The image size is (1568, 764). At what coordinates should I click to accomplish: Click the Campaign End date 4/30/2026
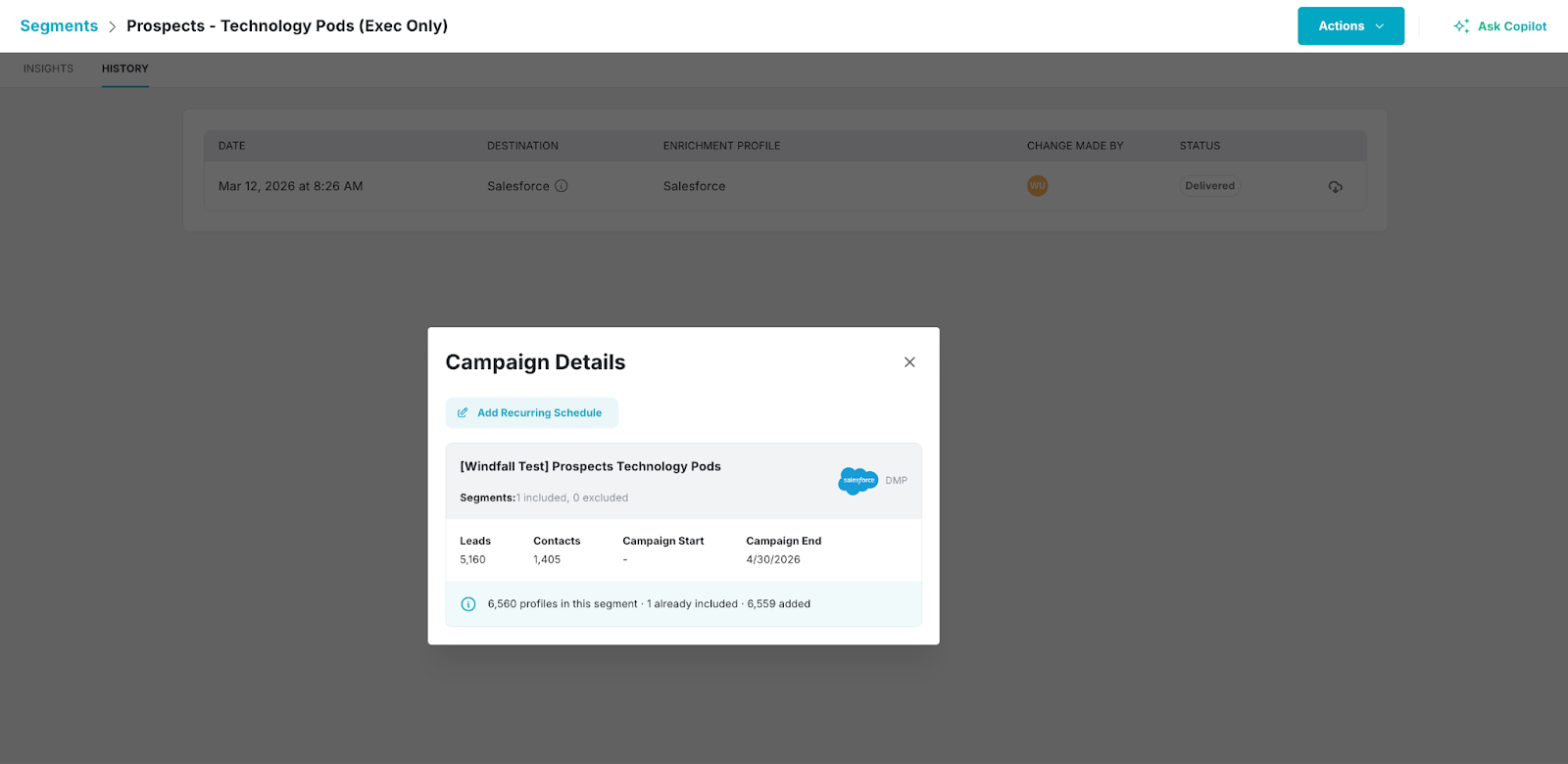[773, 560]
